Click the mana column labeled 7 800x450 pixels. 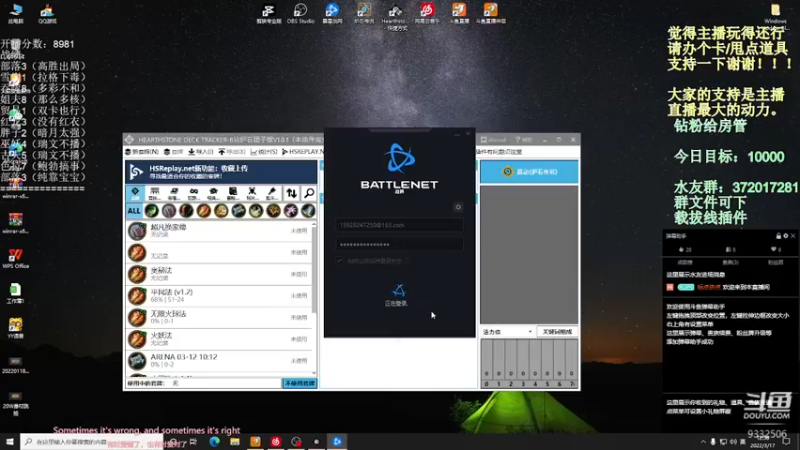tap(572, 363)
